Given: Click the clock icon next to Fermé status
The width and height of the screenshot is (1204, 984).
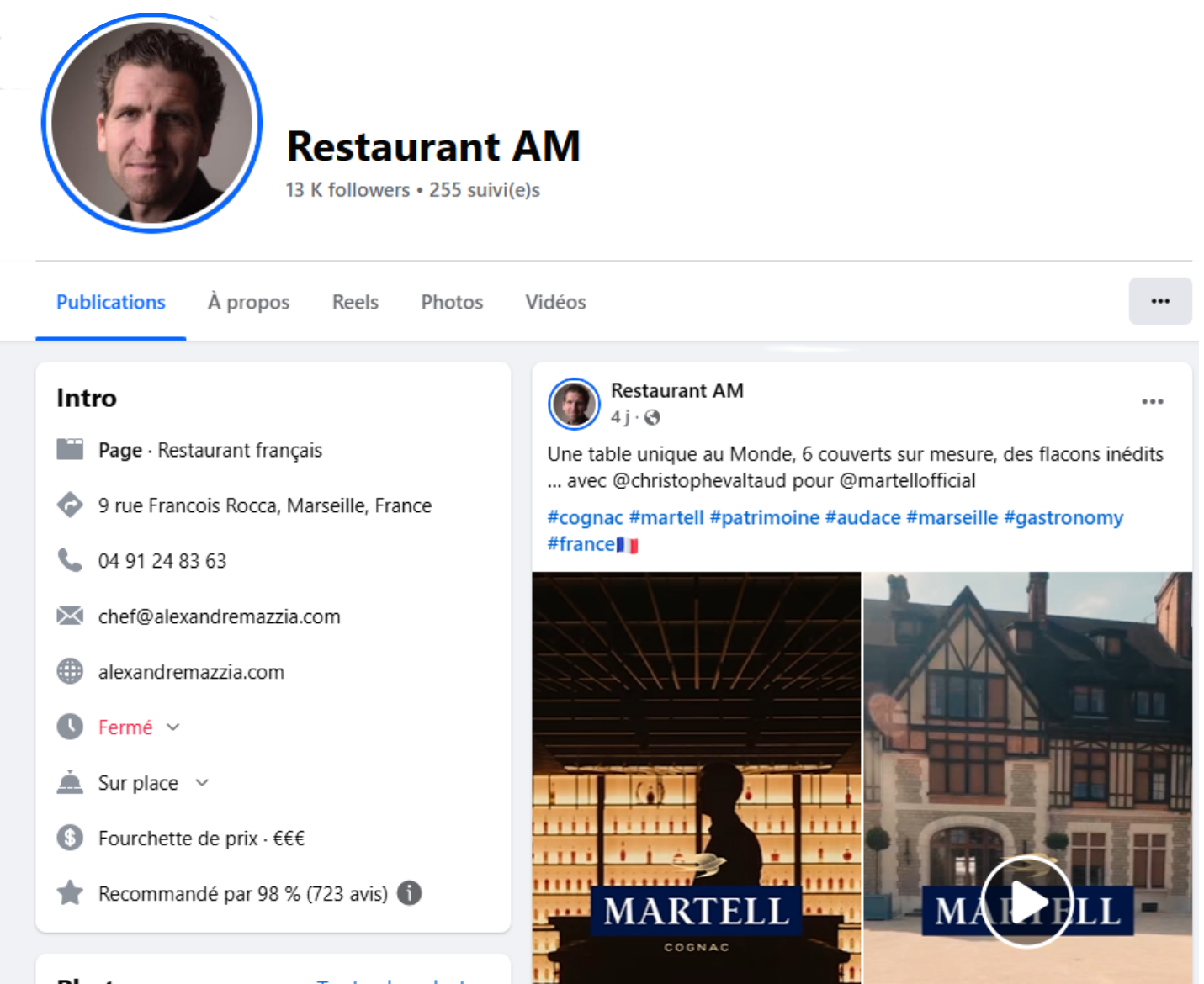Looking at the screenshot, I should 70,727.
